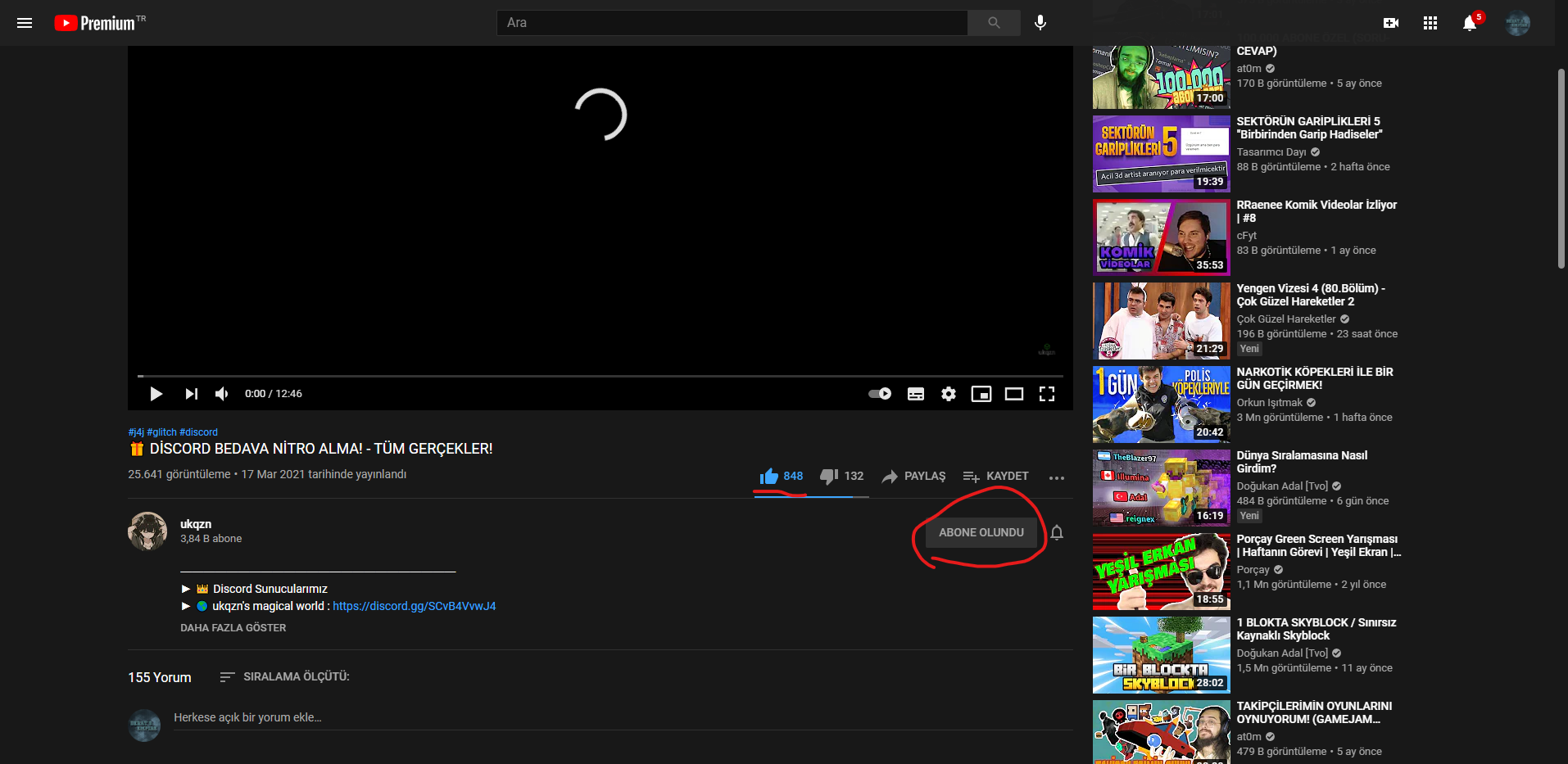The width and height of the screenshot is (1568, 764).
Task: Mute the video volume
Action: (221, 394)
